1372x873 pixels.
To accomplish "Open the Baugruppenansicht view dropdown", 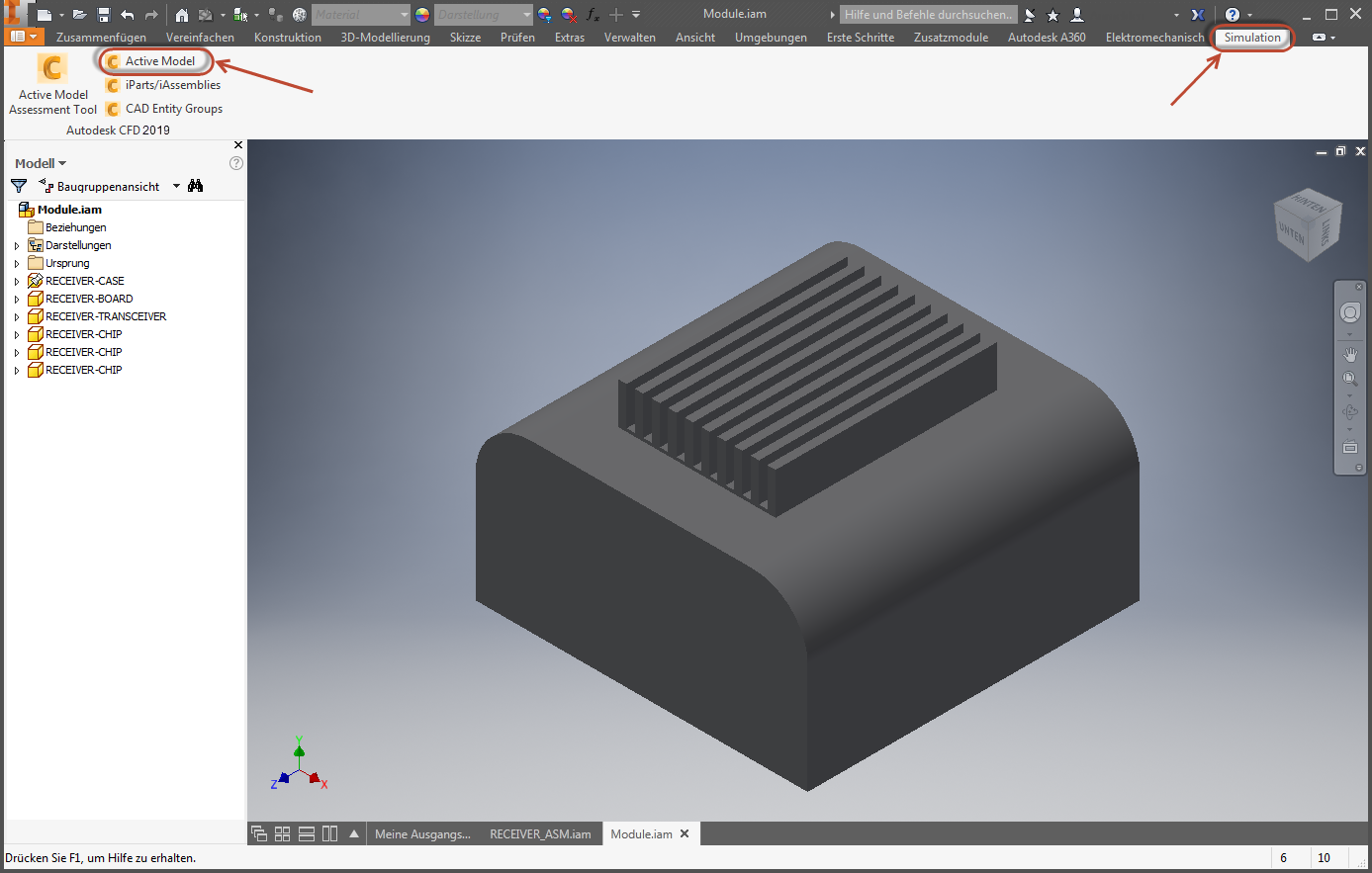I will point(177,186).
